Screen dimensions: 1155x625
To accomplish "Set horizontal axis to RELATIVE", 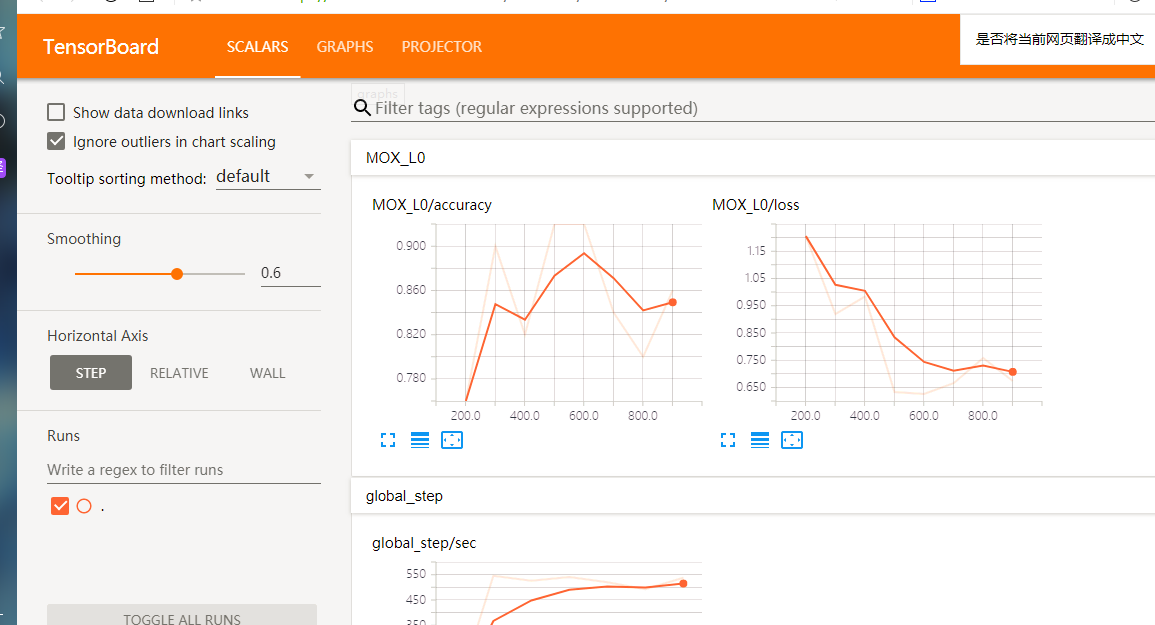I will pyautogui.click(x=179, y=373).
